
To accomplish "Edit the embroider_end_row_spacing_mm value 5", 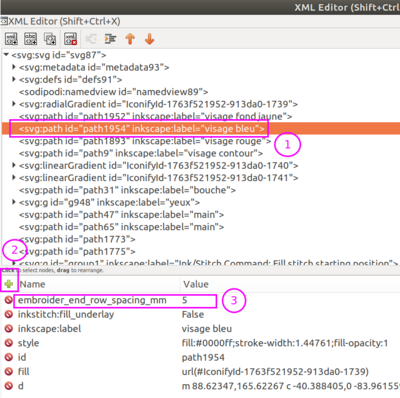I will [185, 300].
